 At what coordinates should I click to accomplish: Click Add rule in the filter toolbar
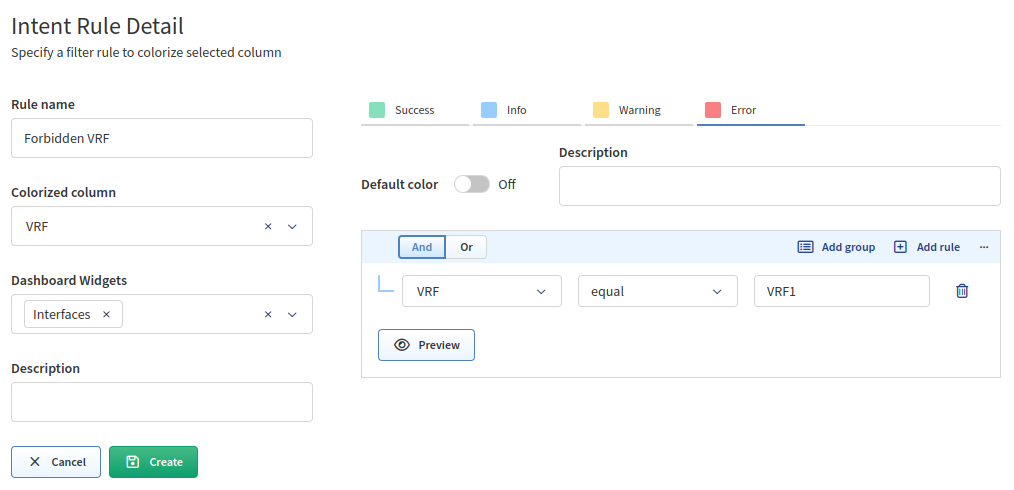(x=927, y=247)
